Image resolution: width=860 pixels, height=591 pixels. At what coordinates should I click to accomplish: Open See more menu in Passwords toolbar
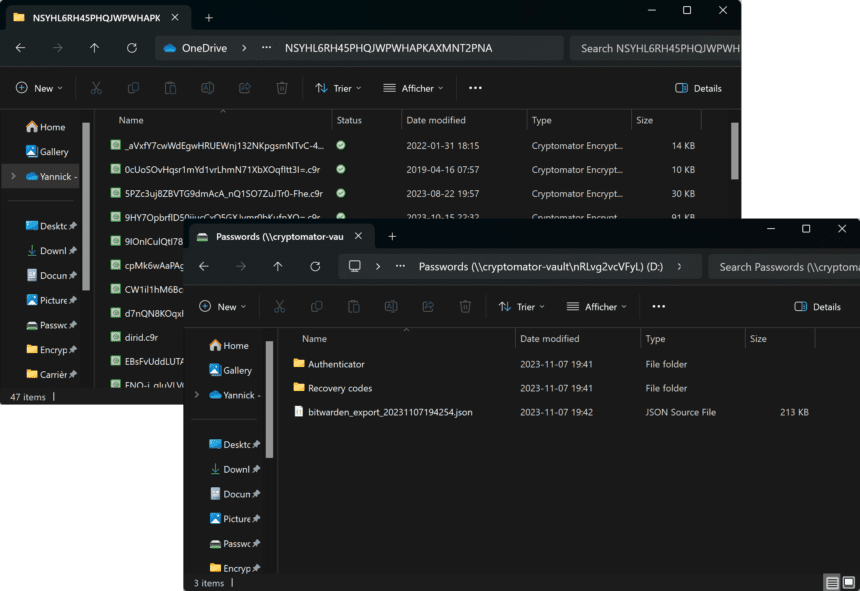point(659,306)
